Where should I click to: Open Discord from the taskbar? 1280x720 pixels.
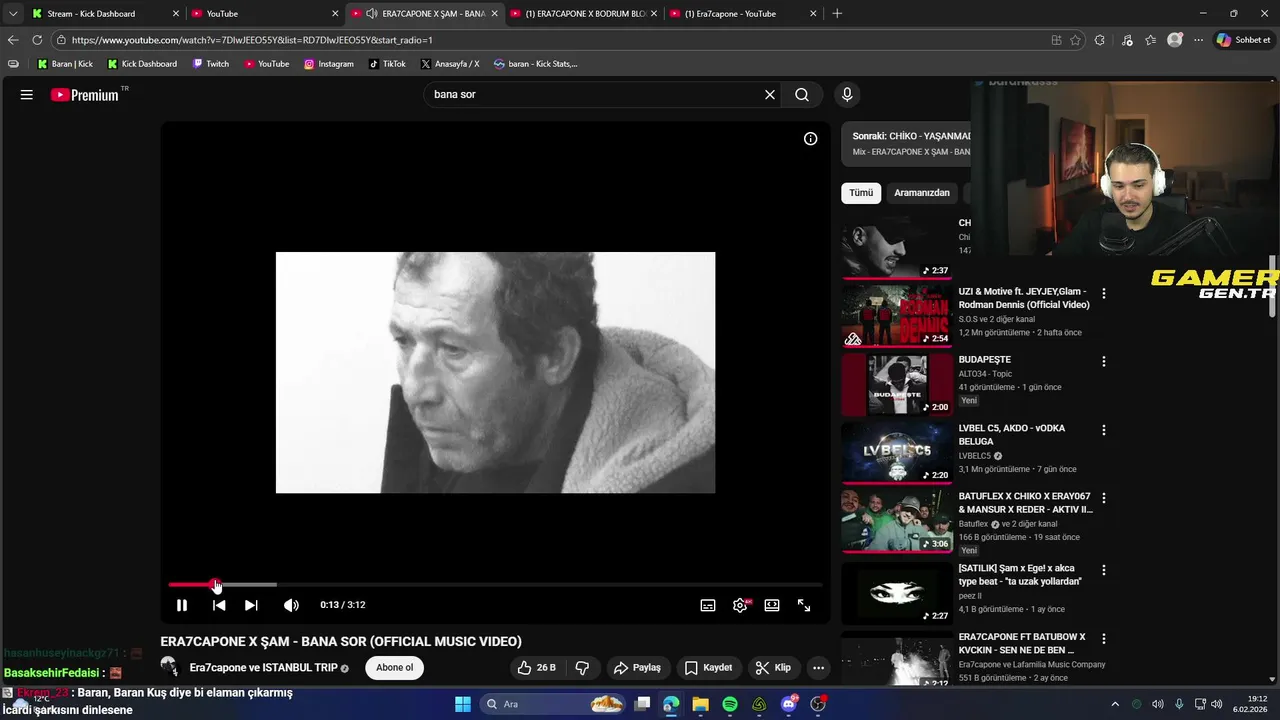[789, 704]
